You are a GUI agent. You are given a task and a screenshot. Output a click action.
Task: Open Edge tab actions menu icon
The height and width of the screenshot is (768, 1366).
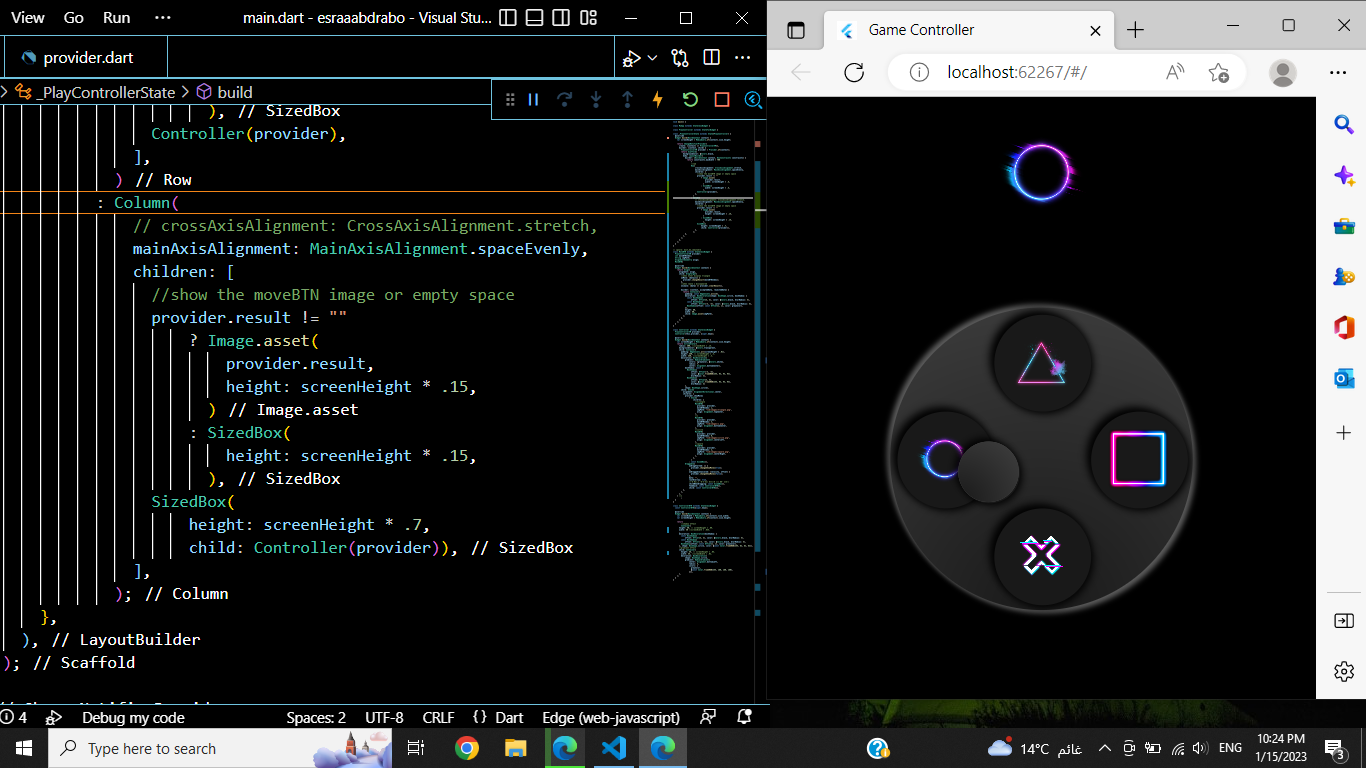point(796,30)
